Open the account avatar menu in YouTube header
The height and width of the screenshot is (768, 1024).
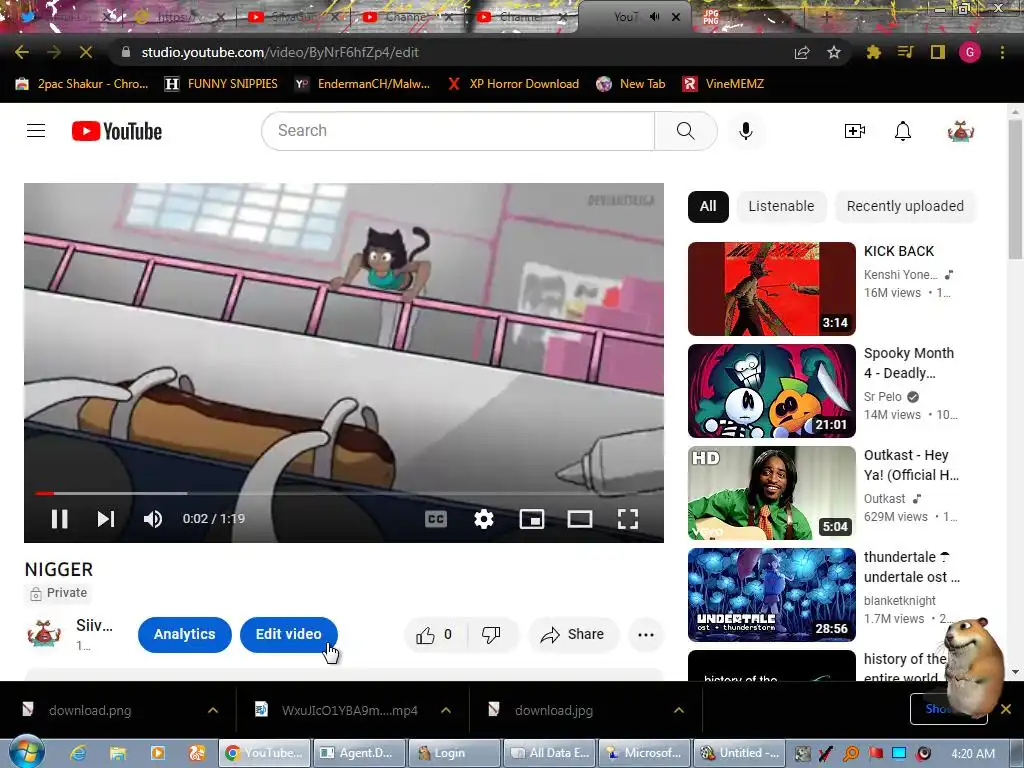tap(960, 131)
